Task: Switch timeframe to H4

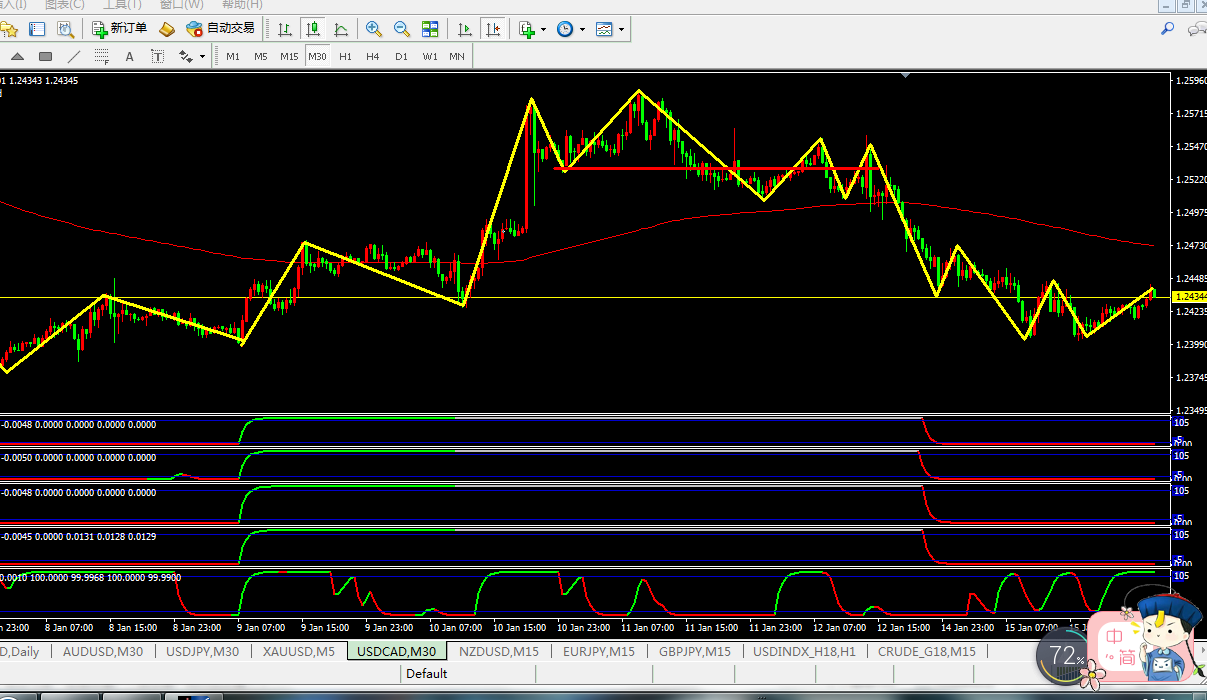Action: (373, 56)
